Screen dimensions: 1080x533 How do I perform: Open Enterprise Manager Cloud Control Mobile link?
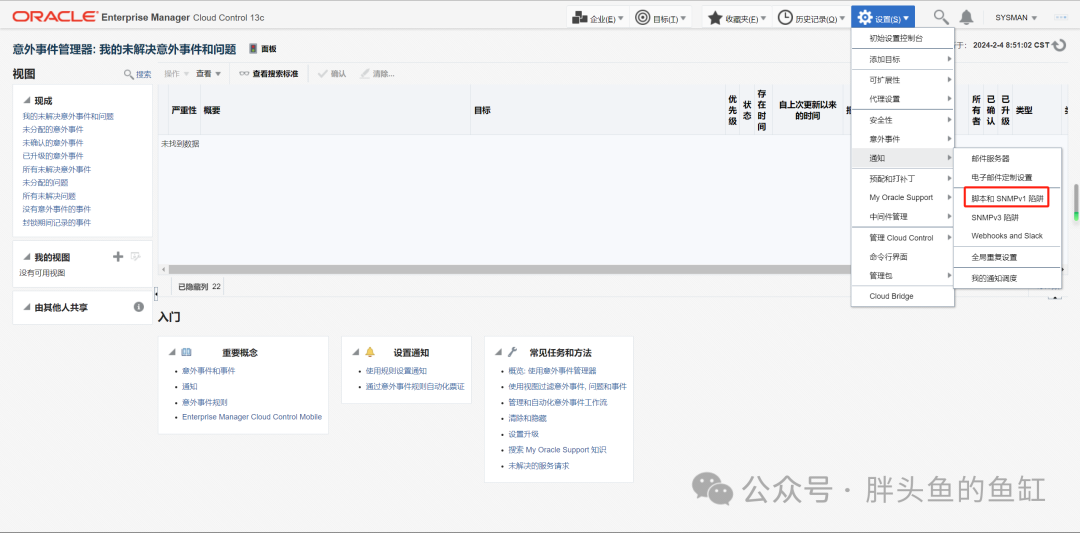[252, 417]
